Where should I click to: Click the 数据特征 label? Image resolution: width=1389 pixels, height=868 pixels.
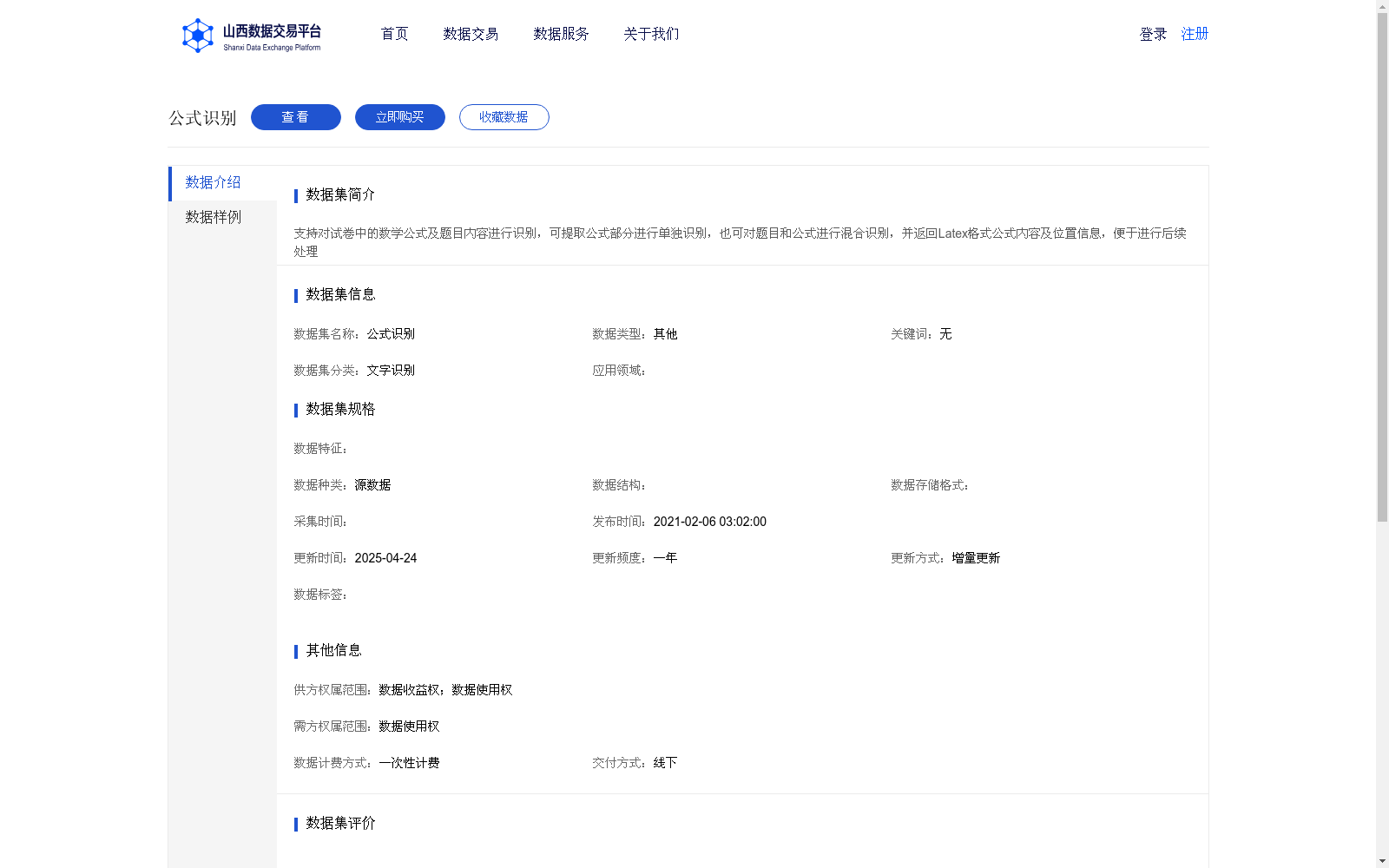click(x=320, y=449)
